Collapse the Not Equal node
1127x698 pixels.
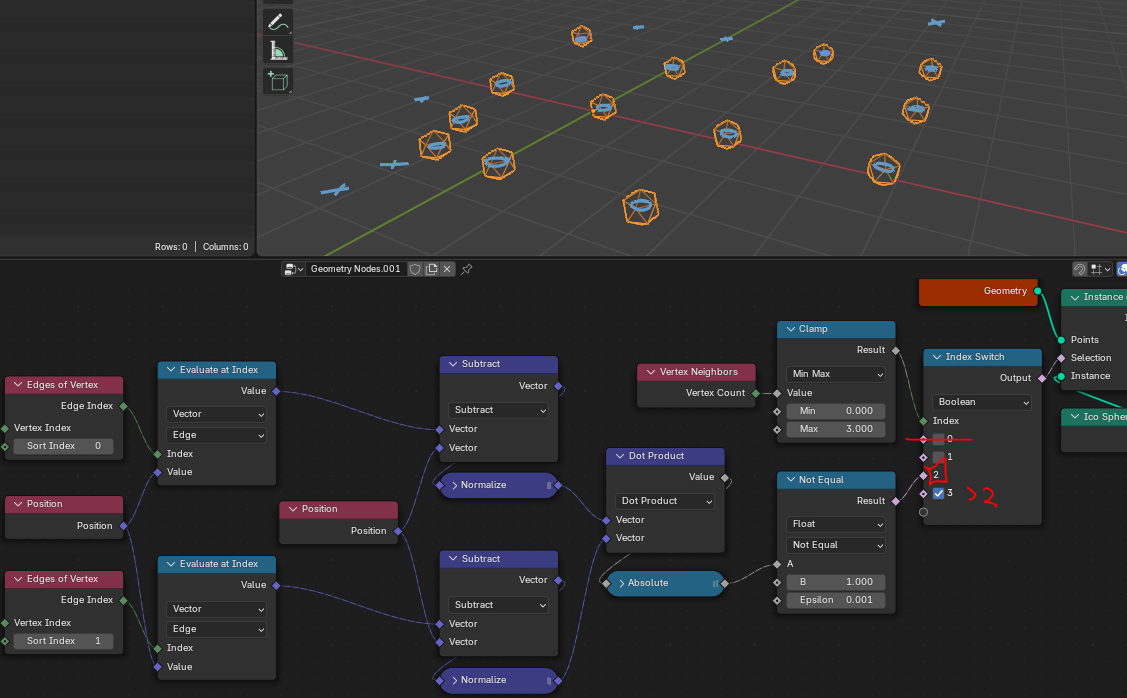click(x=791, y=479)
